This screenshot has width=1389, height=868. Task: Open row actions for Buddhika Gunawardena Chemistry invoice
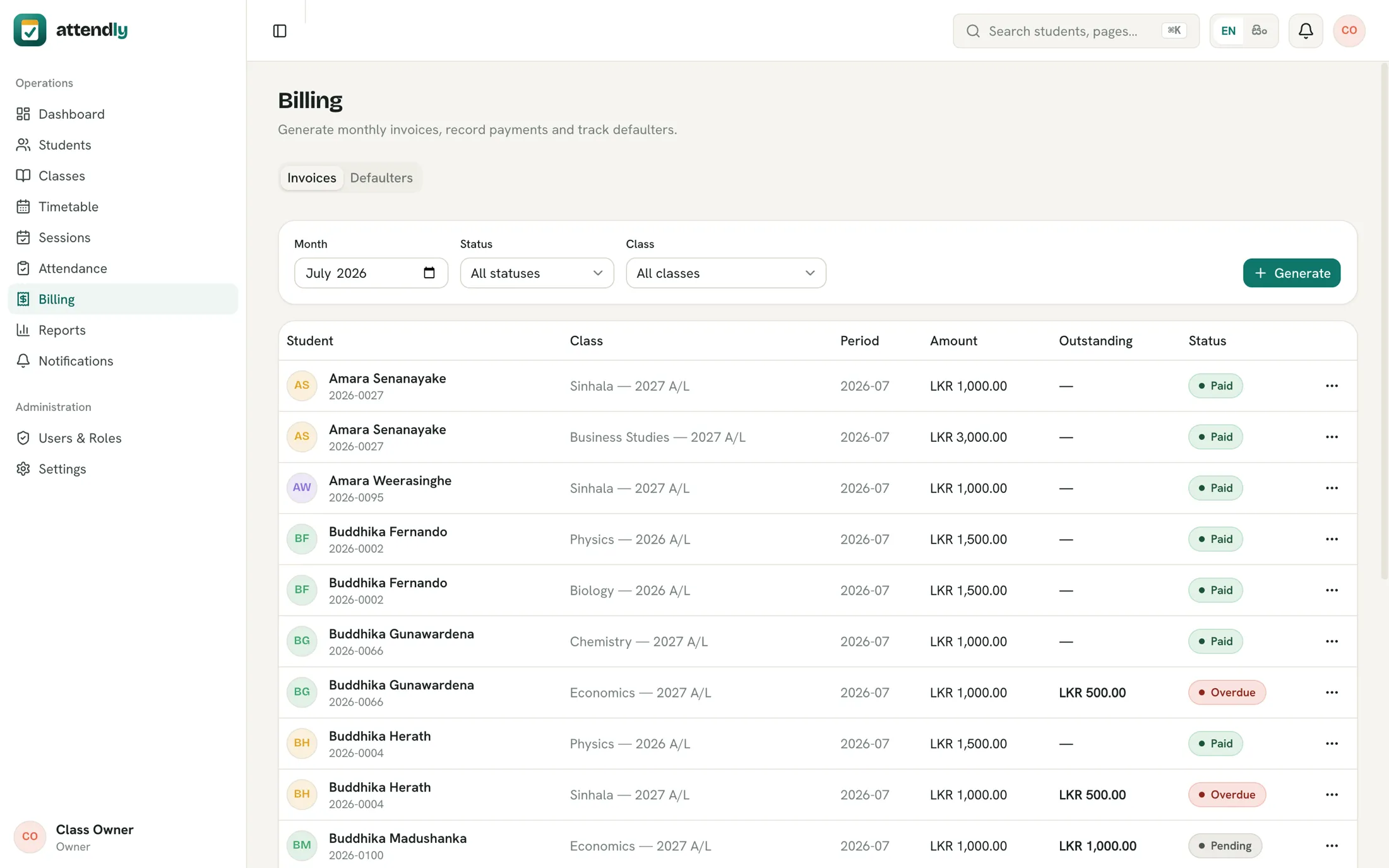pos(1332,641)
